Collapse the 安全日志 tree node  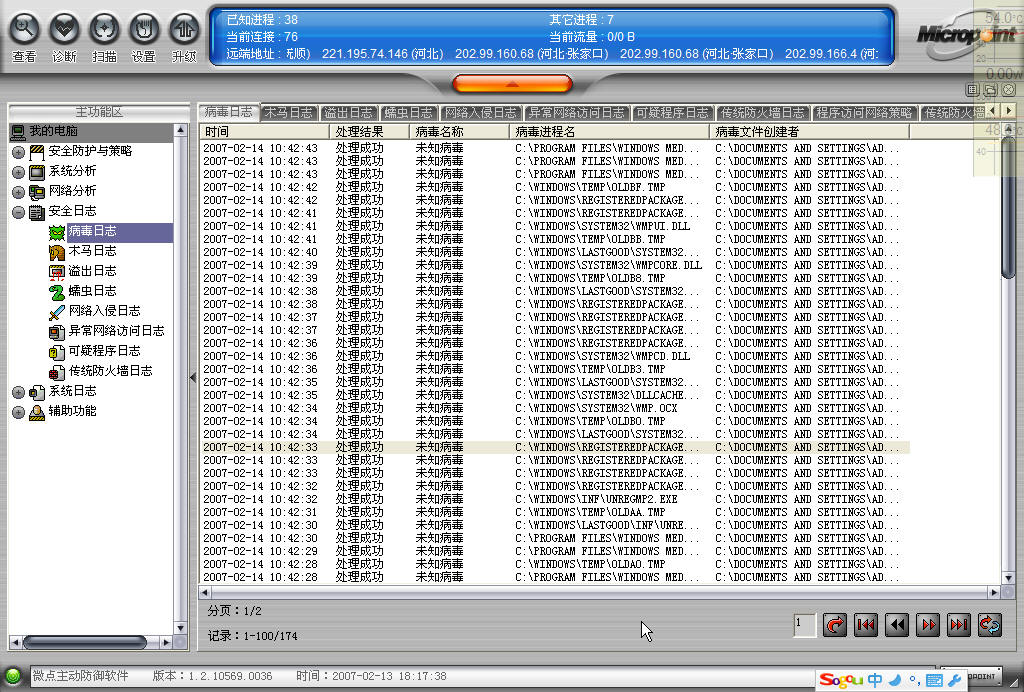click(18, 212)
